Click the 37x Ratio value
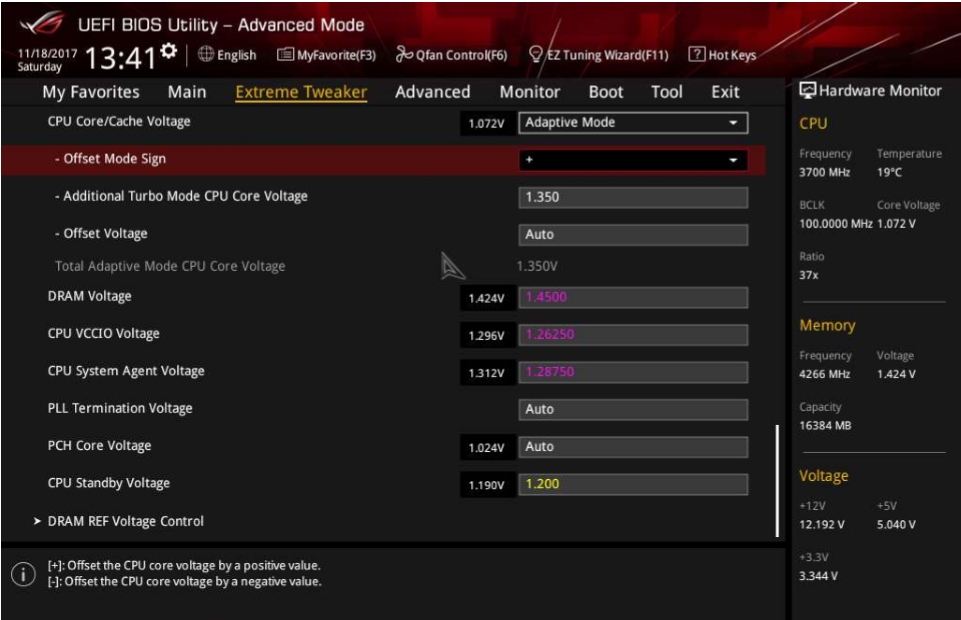Image resolution: width=961 pixels, height=620 pixels. tap(808, 275)
